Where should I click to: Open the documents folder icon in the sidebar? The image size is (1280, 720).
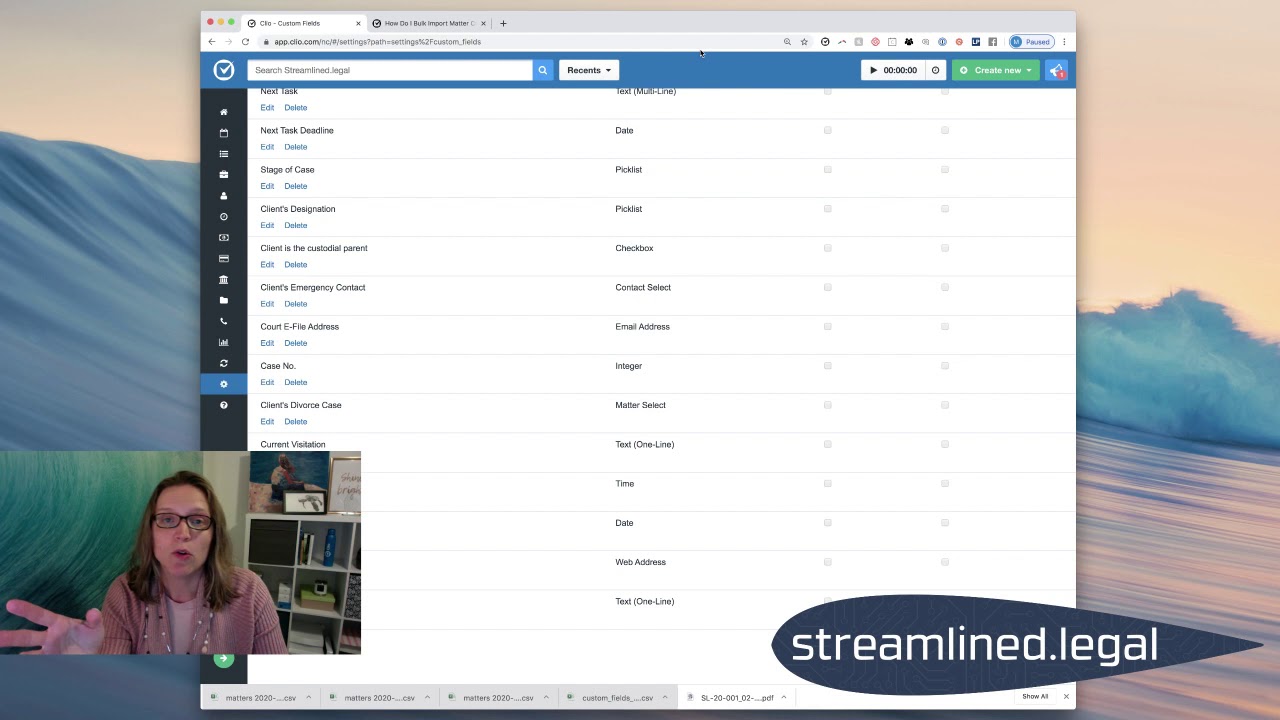pos(224,301)
